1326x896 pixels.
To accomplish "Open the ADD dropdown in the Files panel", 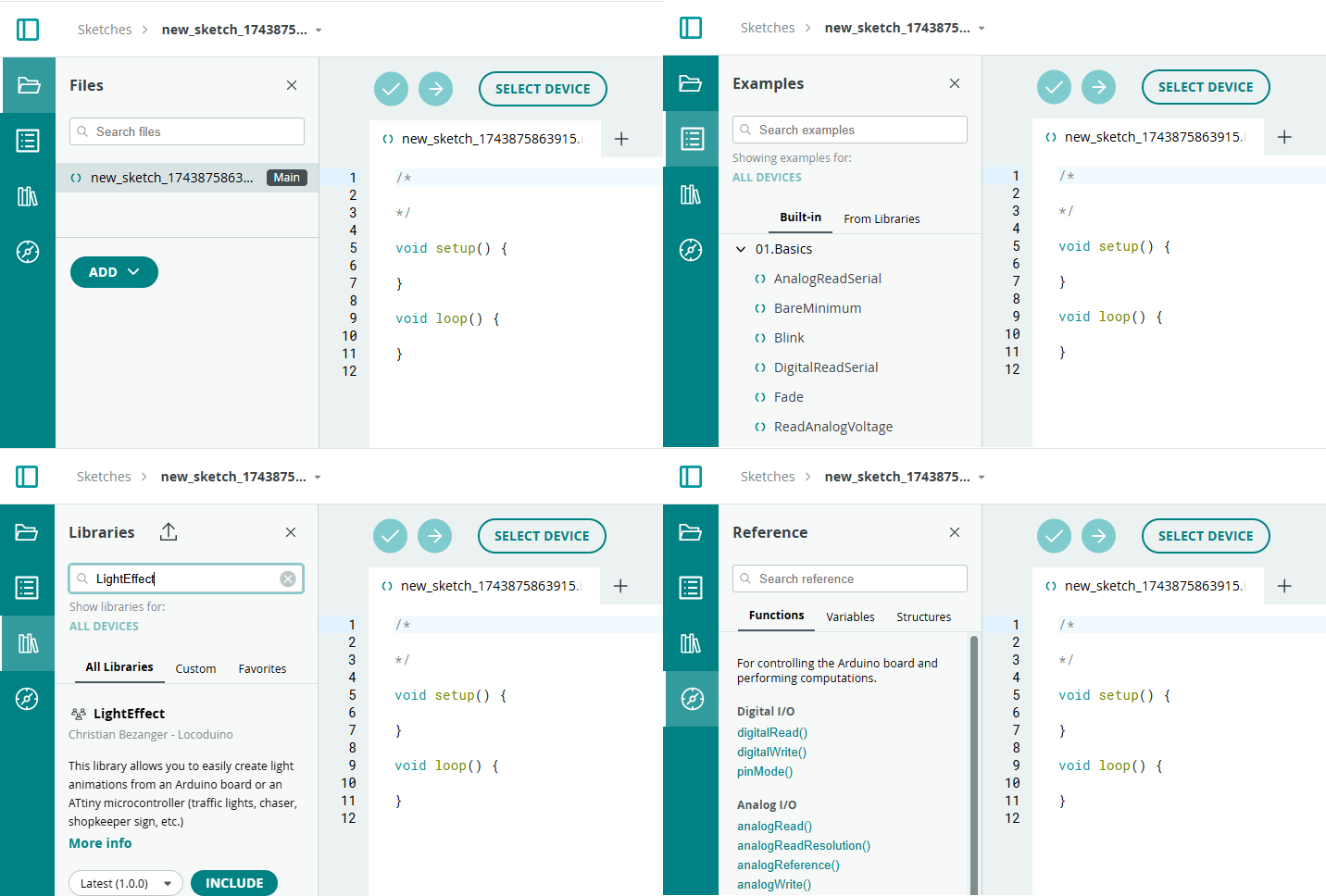I will (114, 272).
